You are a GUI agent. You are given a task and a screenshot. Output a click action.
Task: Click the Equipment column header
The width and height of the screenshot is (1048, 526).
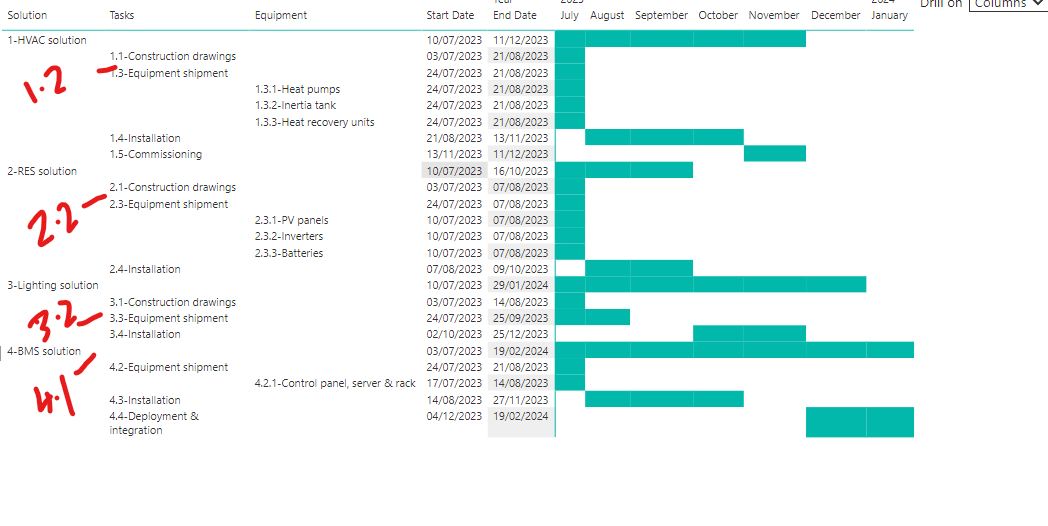click(x=281, y=15)
